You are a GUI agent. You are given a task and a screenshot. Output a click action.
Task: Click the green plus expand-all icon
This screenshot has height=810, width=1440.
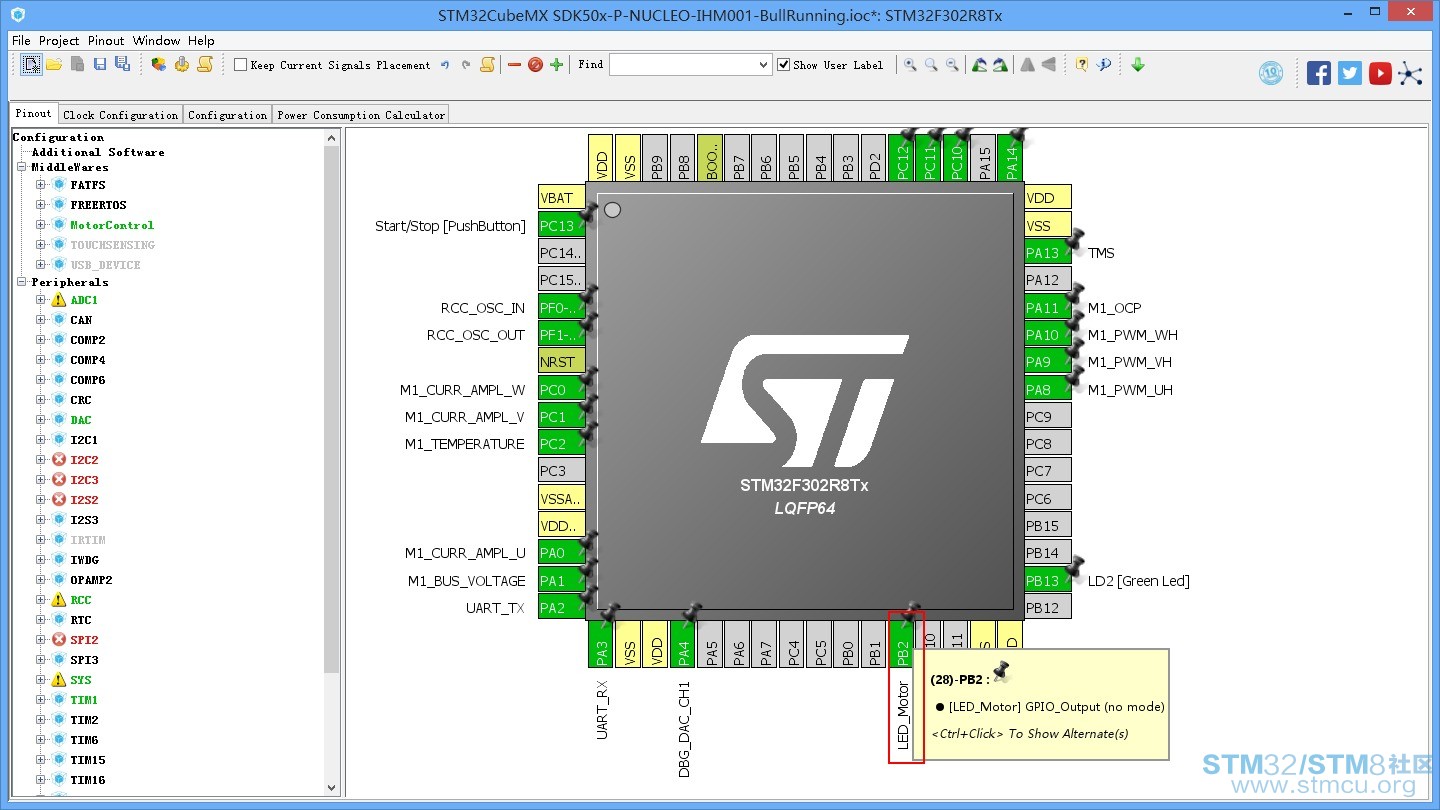point(557,65)
